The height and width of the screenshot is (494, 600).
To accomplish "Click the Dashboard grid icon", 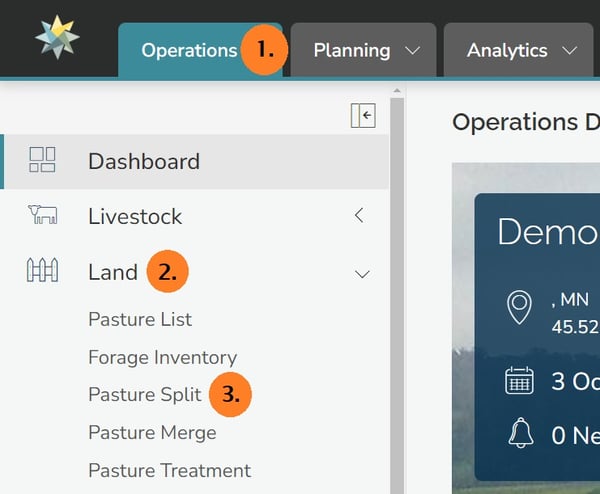I will click(x=43, y=161).
